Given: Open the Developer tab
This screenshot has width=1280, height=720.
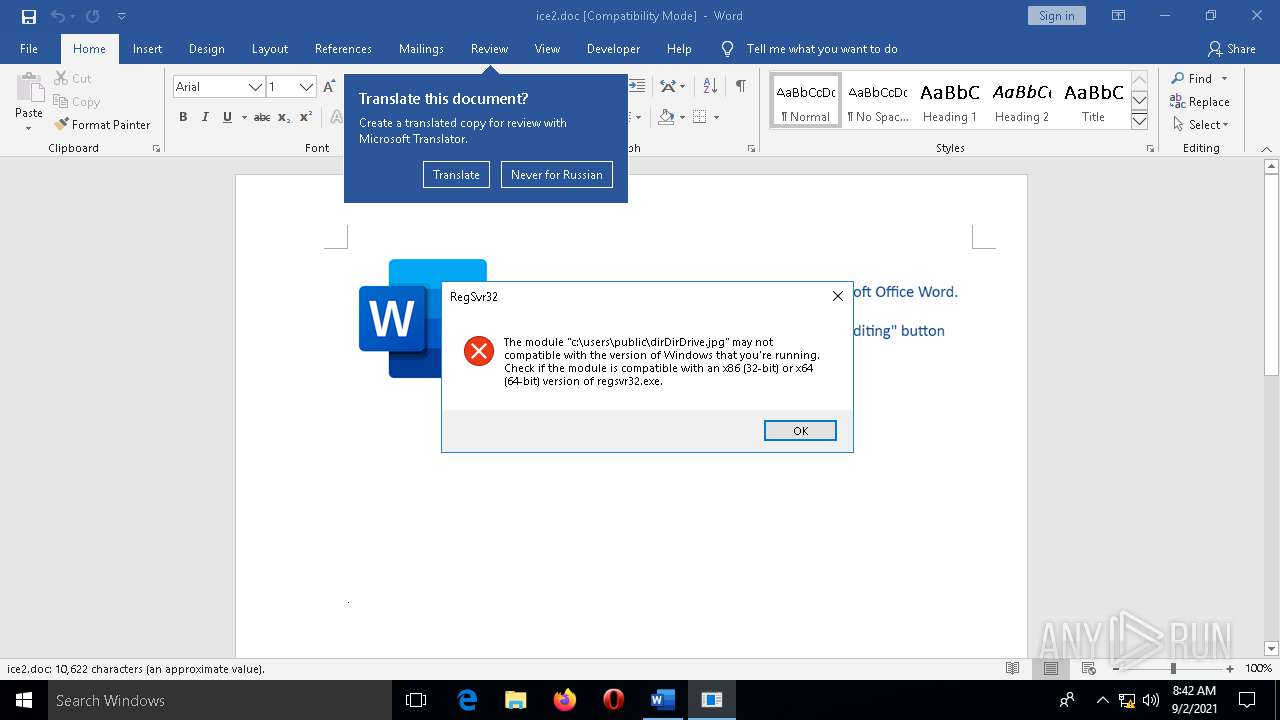Looking at the screenshot, I should (x=613, y=49).
